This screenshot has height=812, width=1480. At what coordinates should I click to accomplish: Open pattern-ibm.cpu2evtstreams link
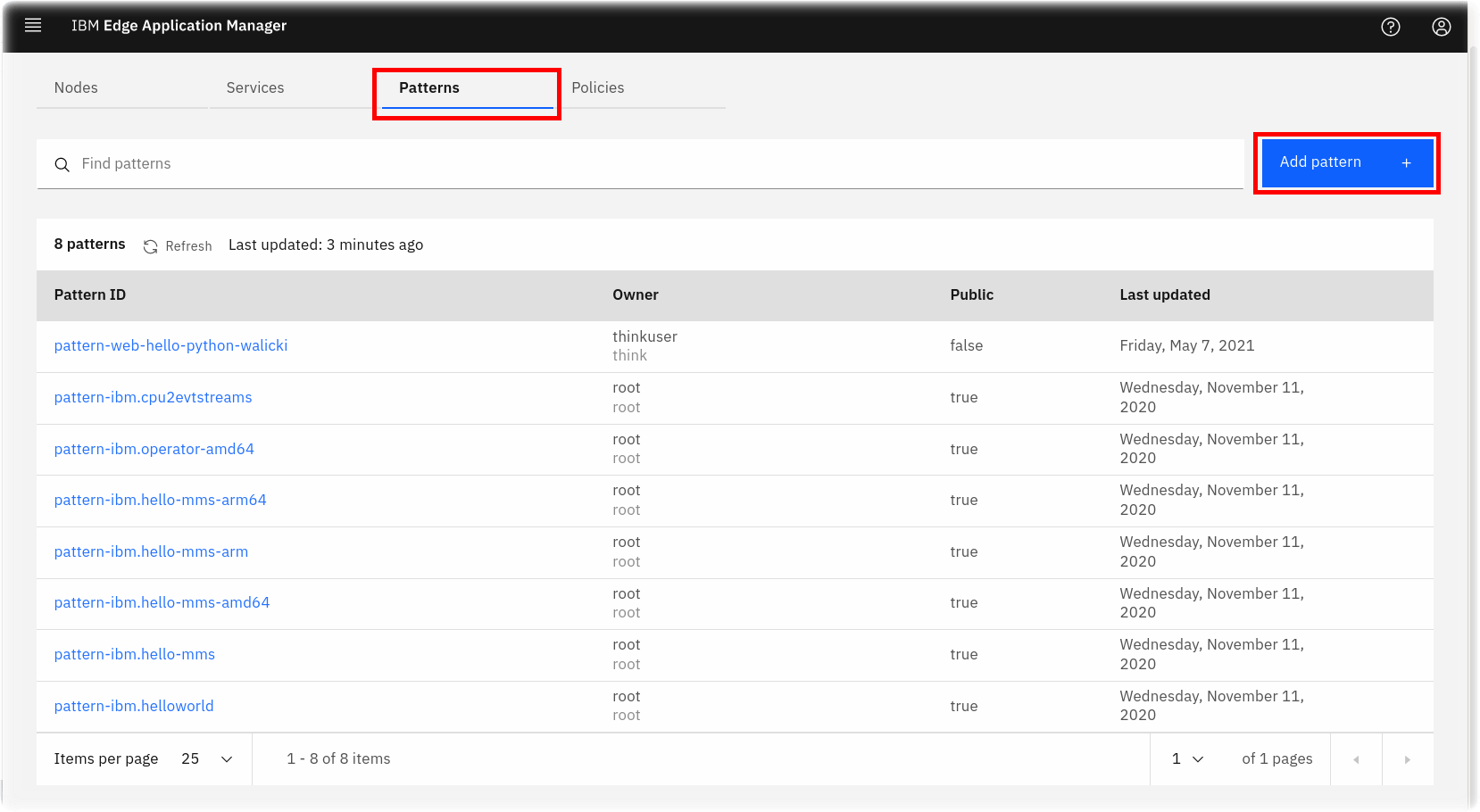click(153, 397)
